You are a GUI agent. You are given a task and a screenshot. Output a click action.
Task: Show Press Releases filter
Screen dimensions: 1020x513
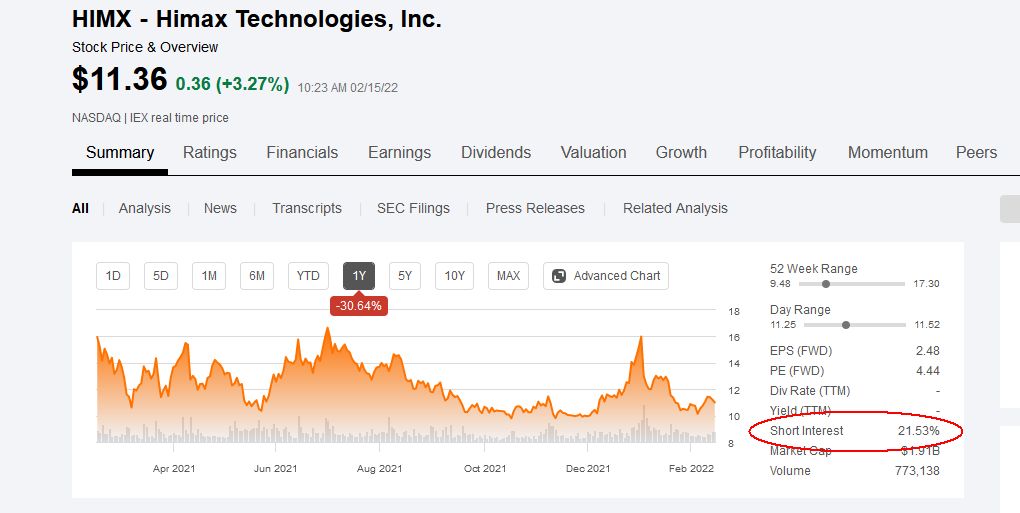[535, 208]
